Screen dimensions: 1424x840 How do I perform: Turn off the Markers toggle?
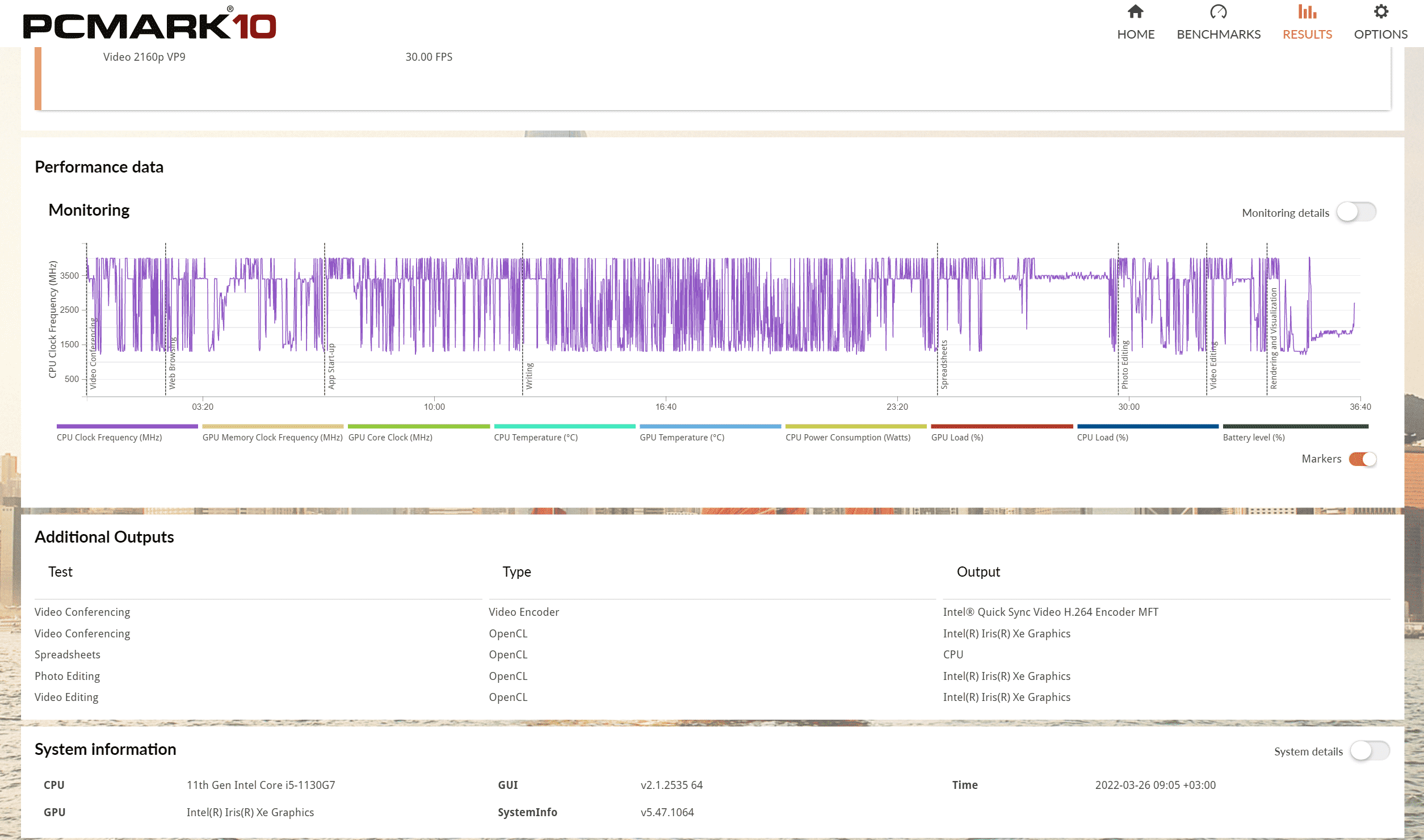point(1363,459)
